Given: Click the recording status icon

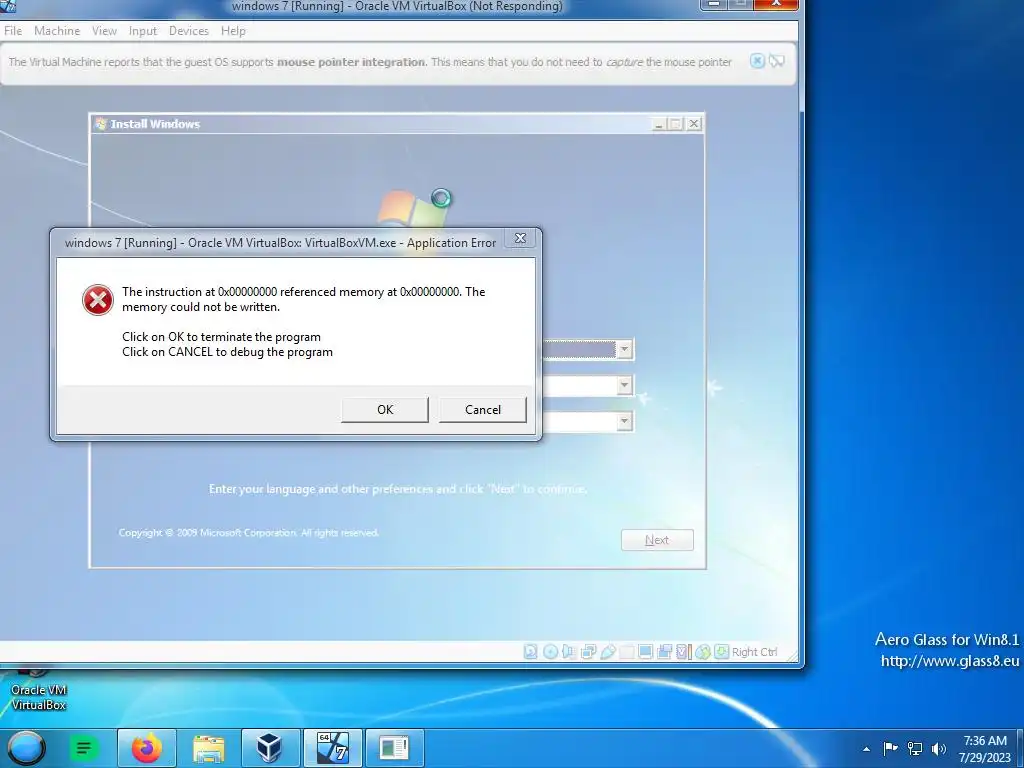Looking at the screenshot, I should [x=664, y=652].
